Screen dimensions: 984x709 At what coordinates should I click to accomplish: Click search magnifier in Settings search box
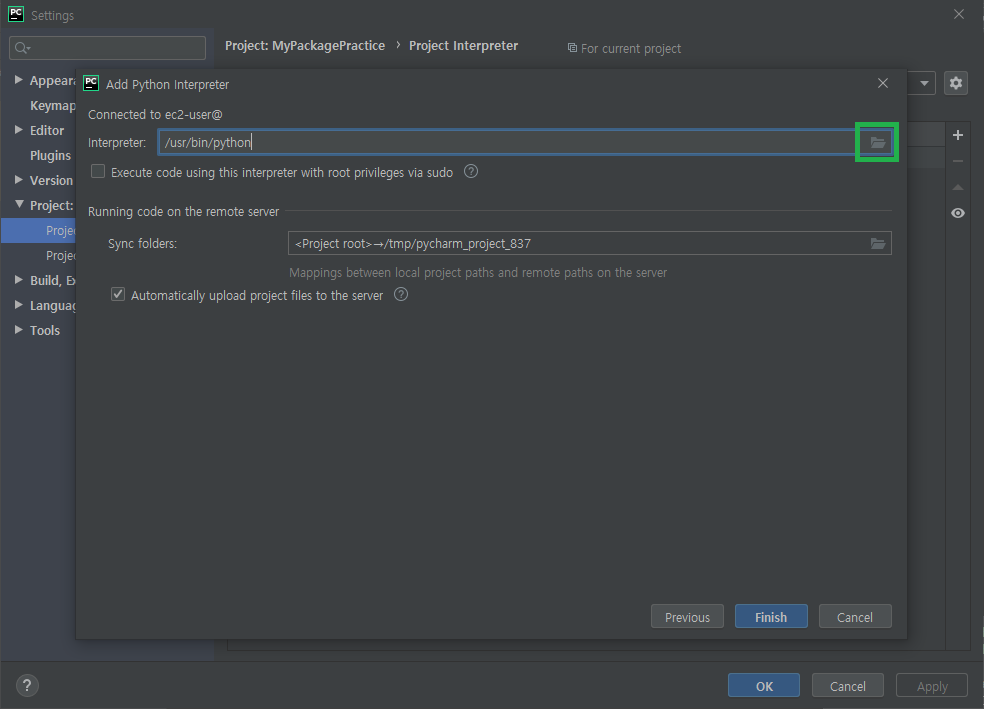coord(22,48)
